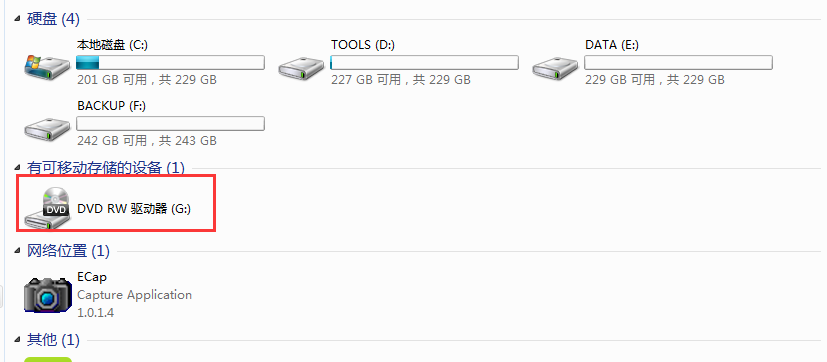Screen dimensions: 827x362
Task: Select the DVD RW drive G: icon
Action: [48, 208]
